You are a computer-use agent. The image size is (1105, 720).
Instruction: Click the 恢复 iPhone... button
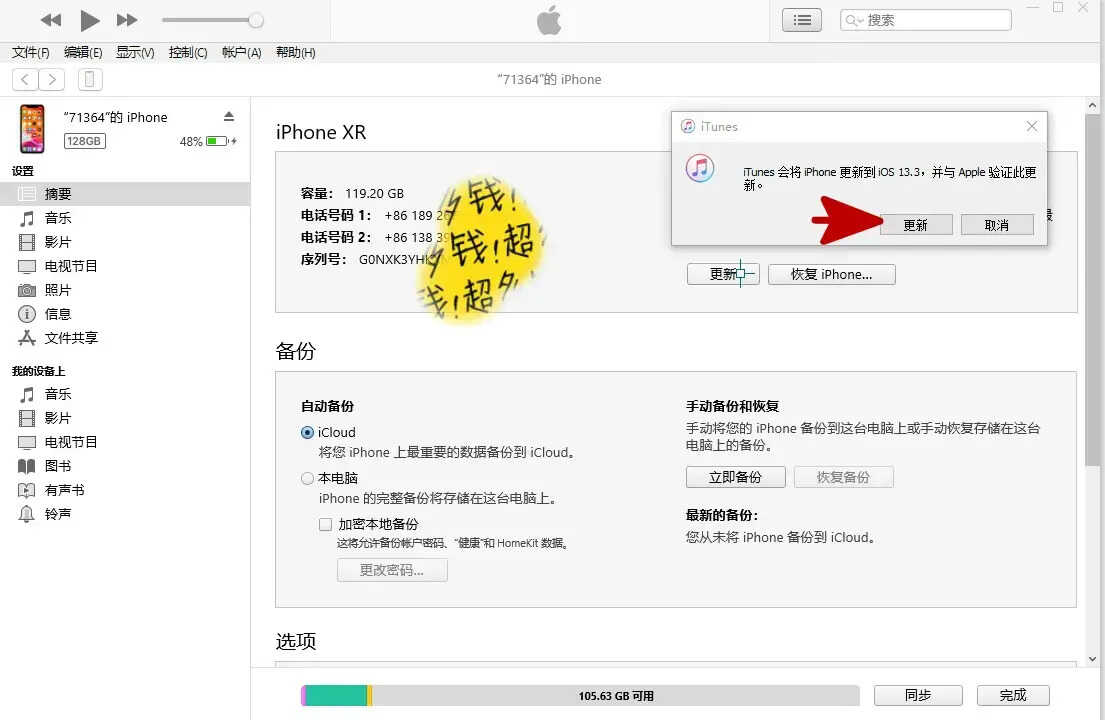pyautogui.click(x=832, y=274)
